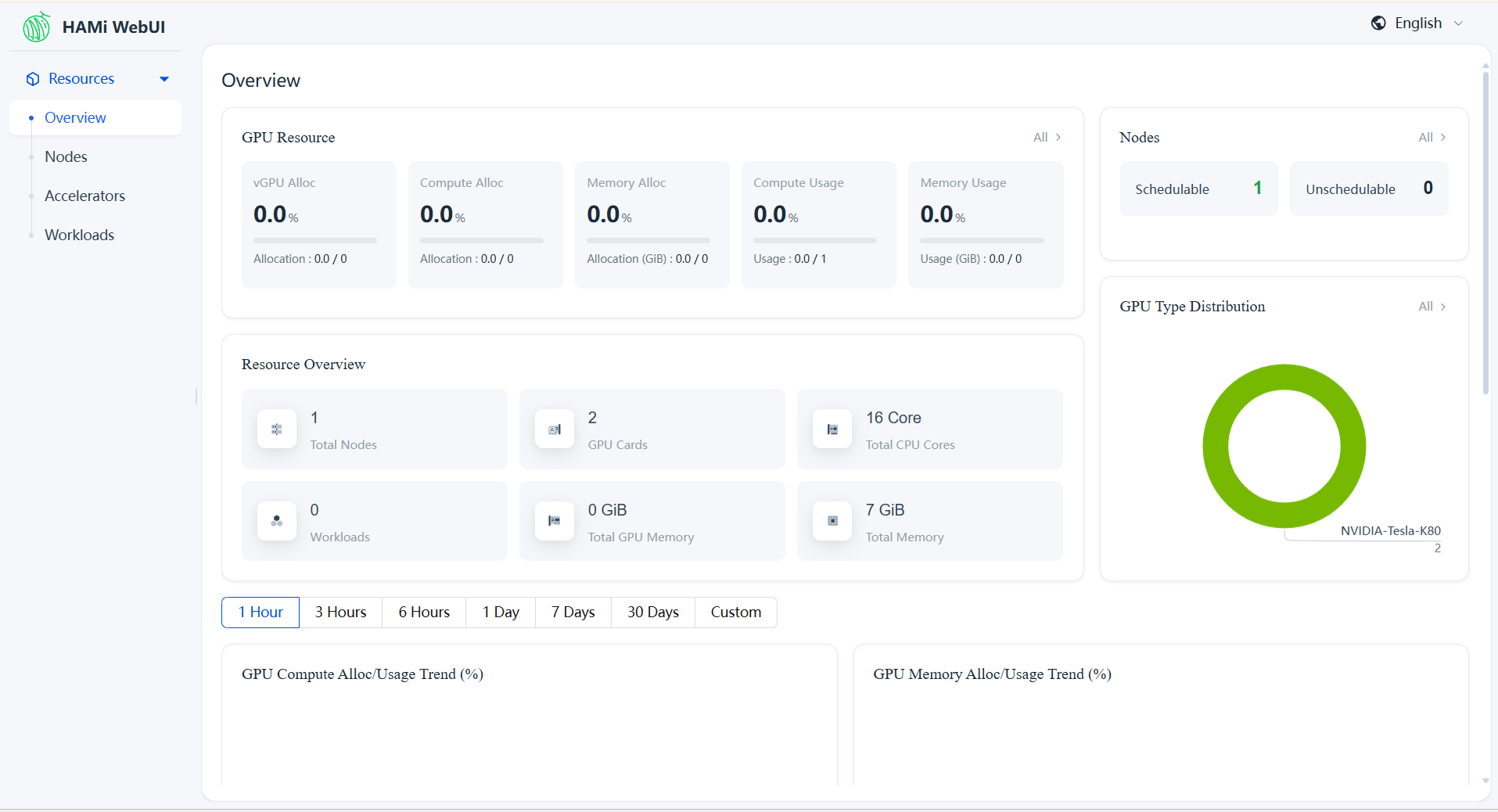Select the 30 Days time range
1498x812 pixels.
[x=653, y=613]
